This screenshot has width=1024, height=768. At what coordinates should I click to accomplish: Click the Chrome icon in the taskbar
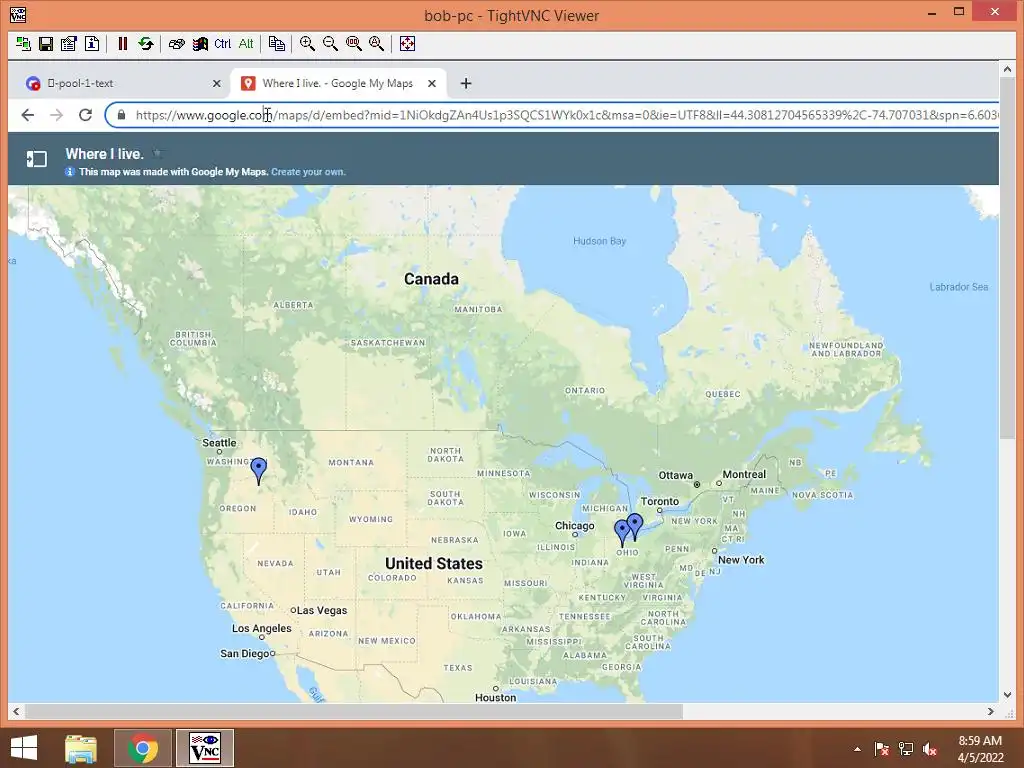pyautogui.click(x=142, y=748)
